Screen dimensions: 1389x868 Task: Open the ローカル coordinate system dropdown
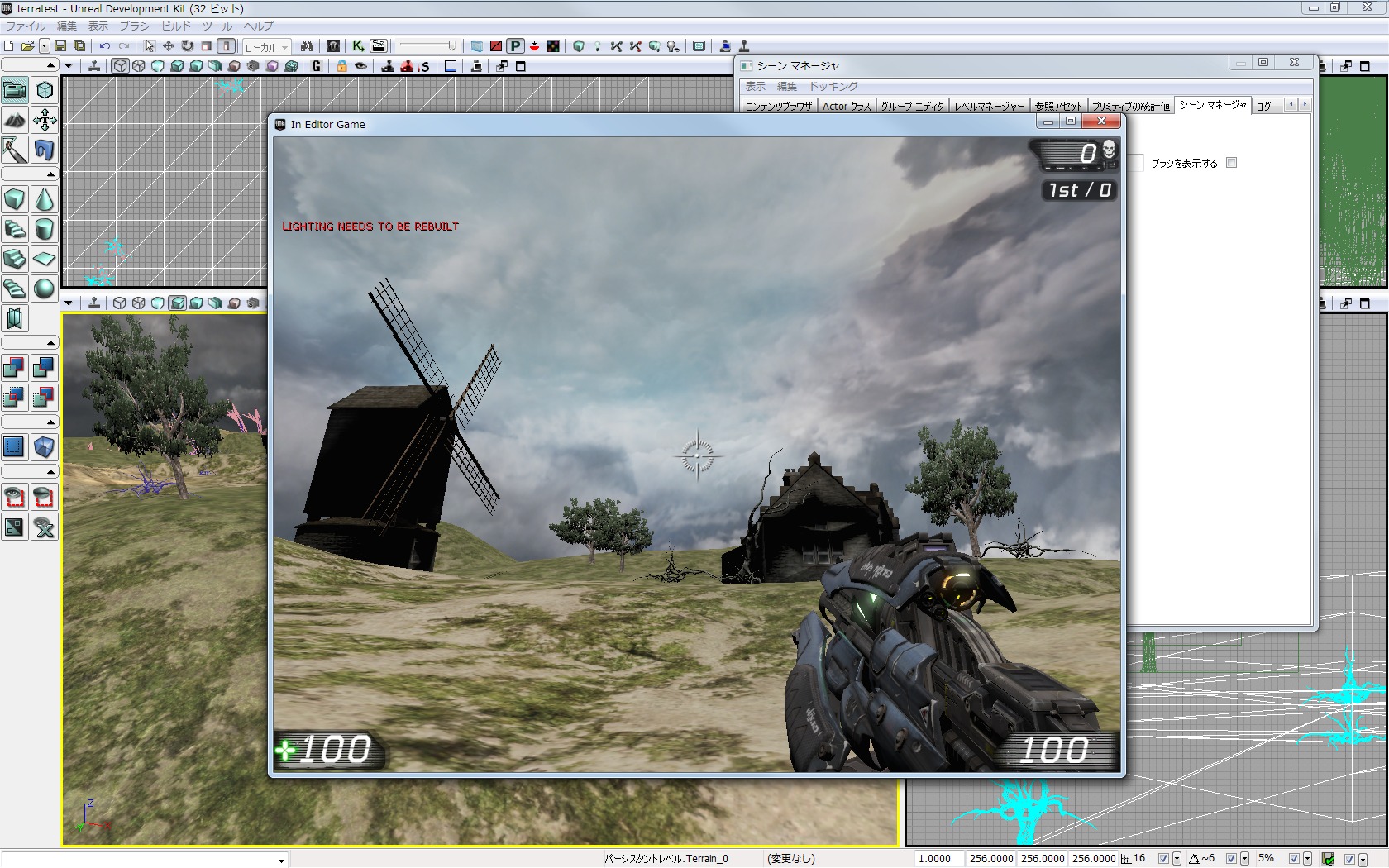point(266,47)
